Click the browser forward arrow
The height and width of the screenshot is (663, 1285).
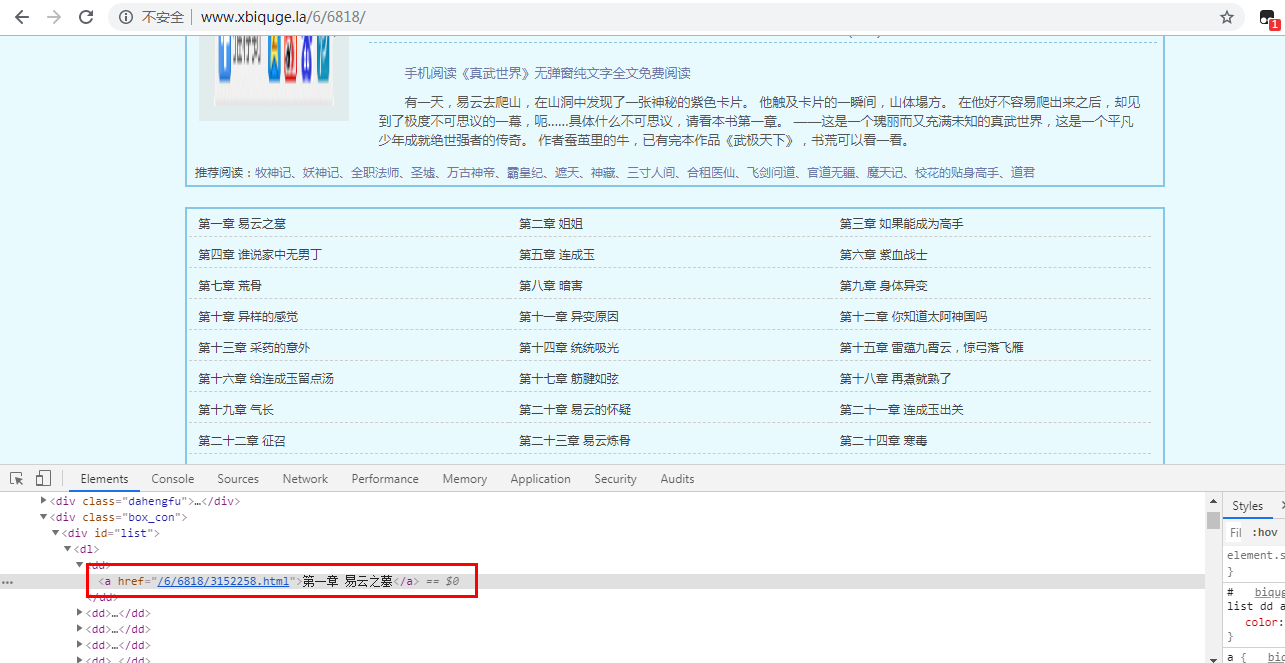point(54,17)
